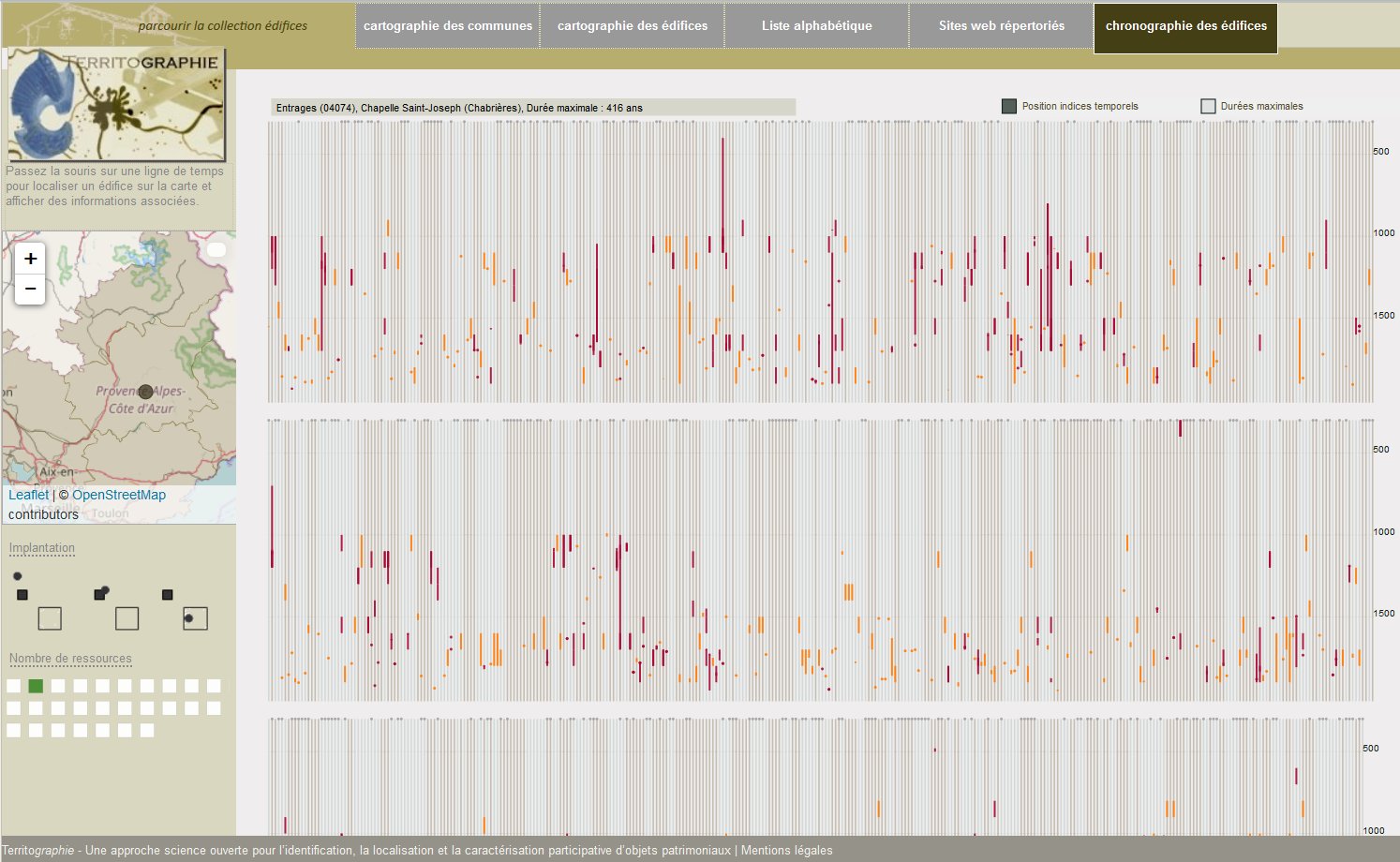Select implantation icon with dot inside large square
This screenshot has height=862, width=1400.
tap(185, 609)
